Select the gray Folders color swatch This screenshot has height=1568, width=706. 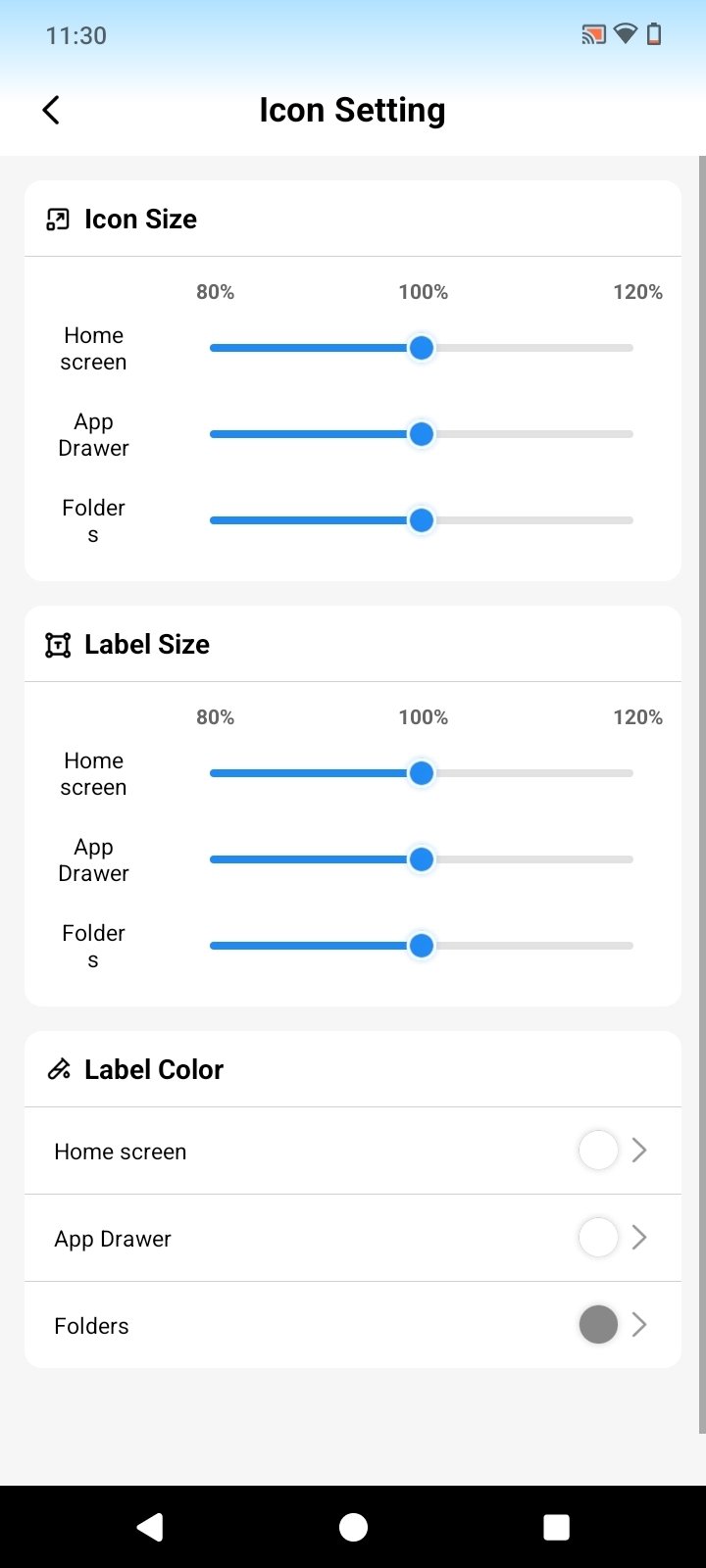[x=598, y=1325]
